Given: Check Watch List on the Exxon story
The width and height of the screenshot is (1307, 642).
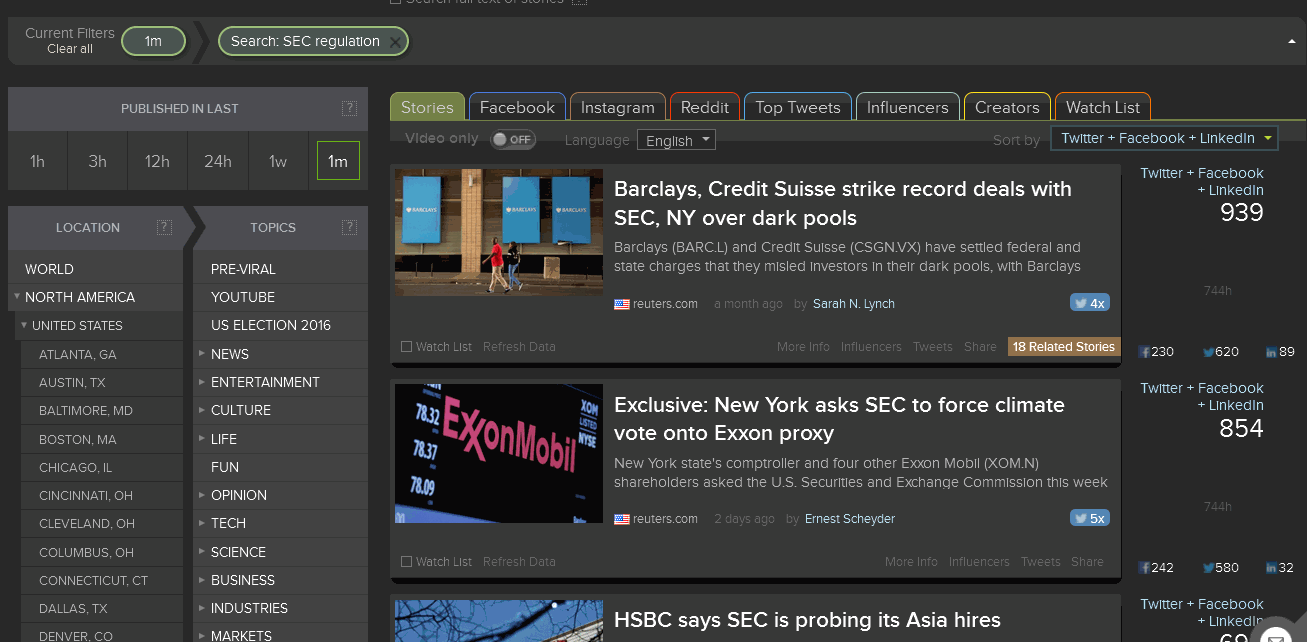Looking at the screenshot, I should (407, 561).
